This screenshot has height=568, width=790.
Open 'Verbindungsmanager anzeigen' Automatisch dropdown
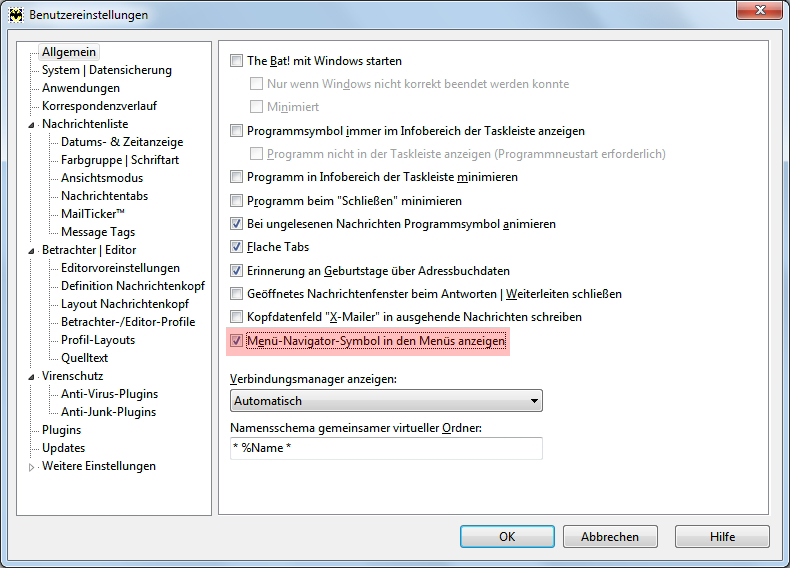[386, 401]
